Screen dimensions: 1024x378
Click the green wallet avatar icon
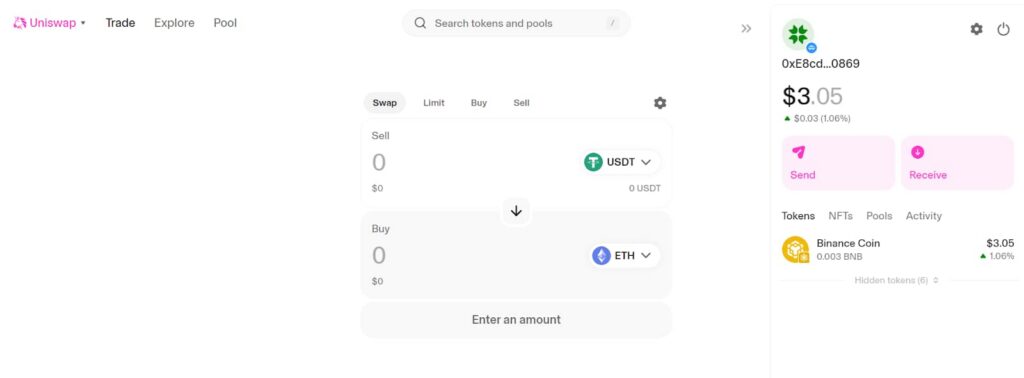[x=797, y=35]
